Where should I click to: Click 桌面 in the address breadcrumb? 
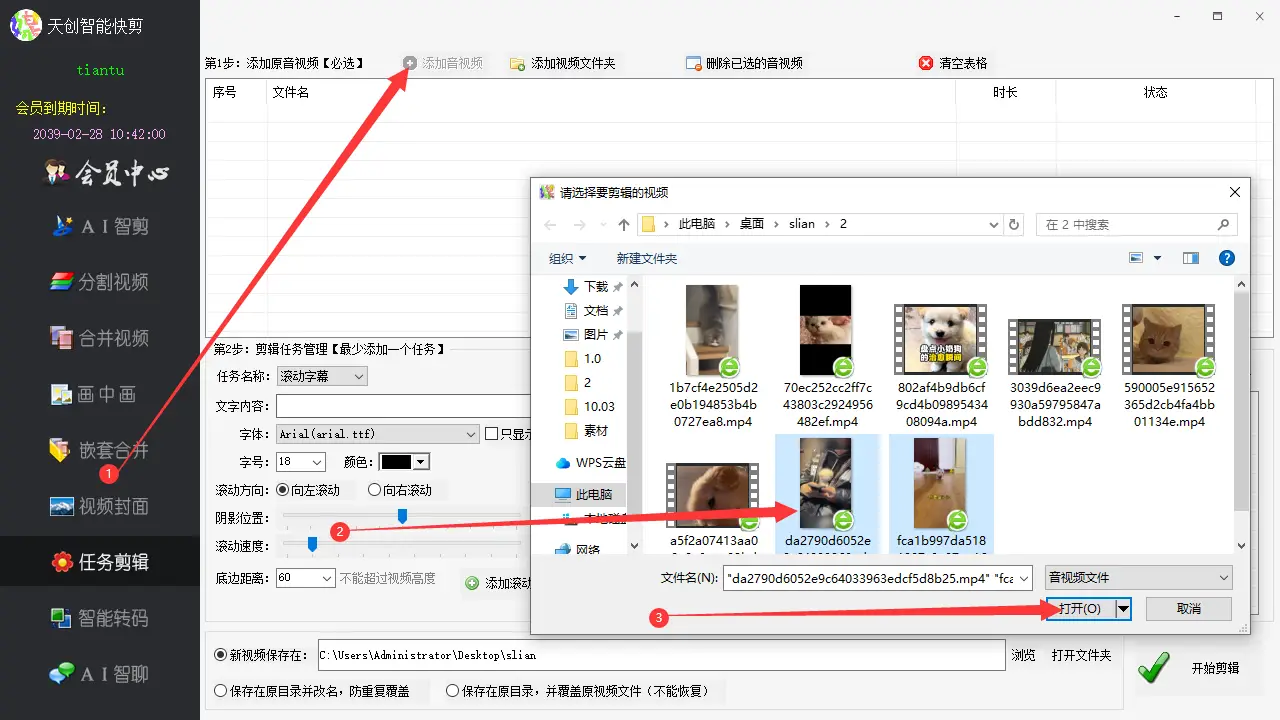(752, 224)
